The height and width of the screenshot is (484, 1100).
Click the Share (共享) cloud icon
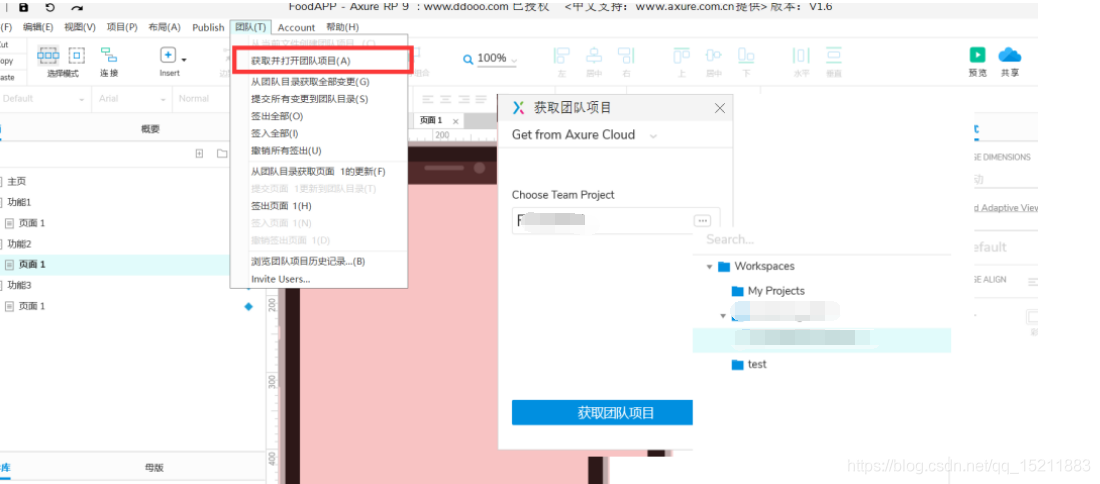click(1009, 55)
